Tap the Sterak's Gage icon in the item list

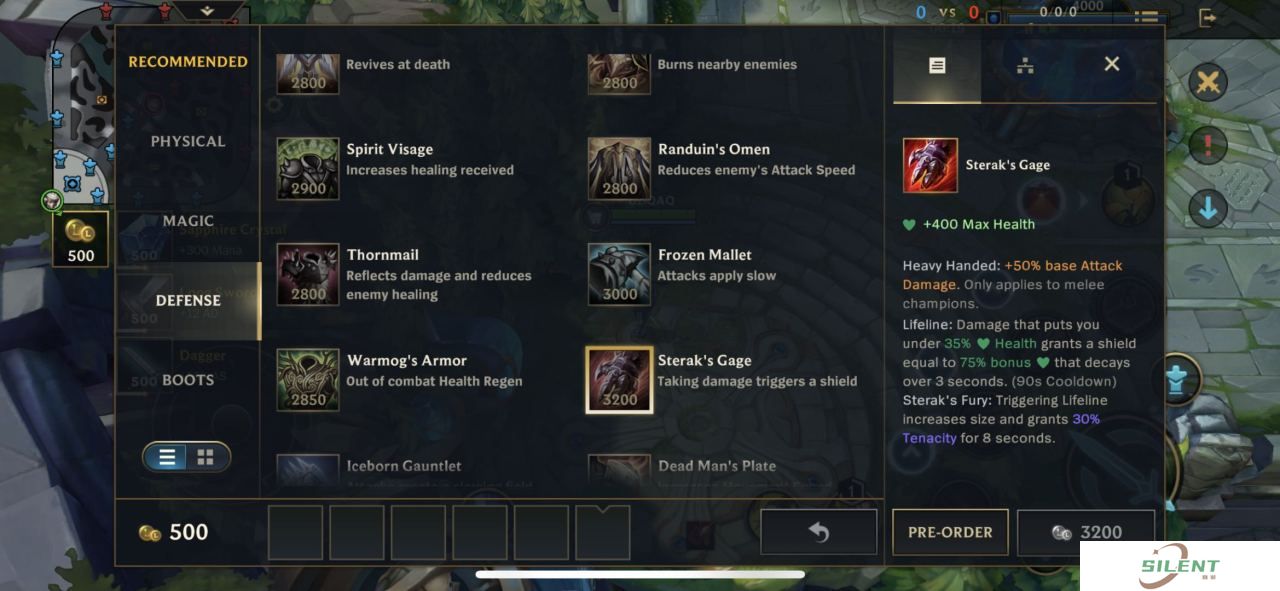619,380
